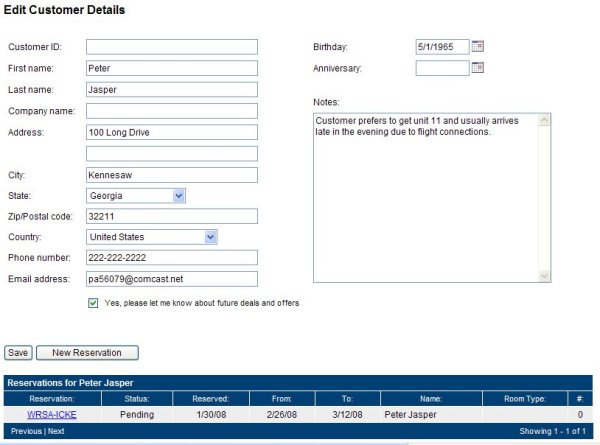Click the Zip/Postal code field 32211

(x=172, y=216)
